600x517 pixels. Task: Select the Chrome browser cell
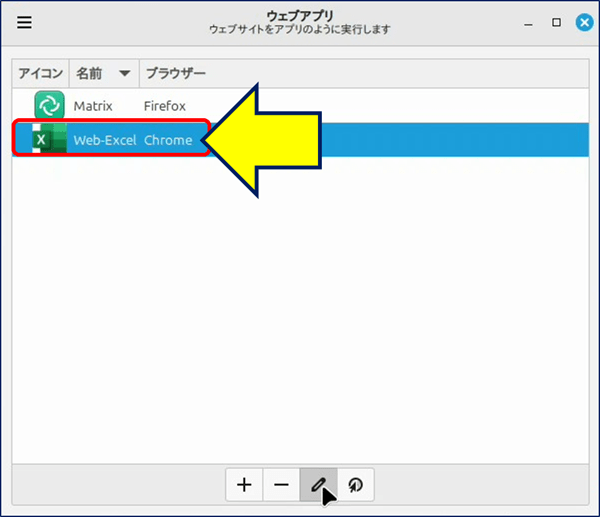tap(168, 140)
